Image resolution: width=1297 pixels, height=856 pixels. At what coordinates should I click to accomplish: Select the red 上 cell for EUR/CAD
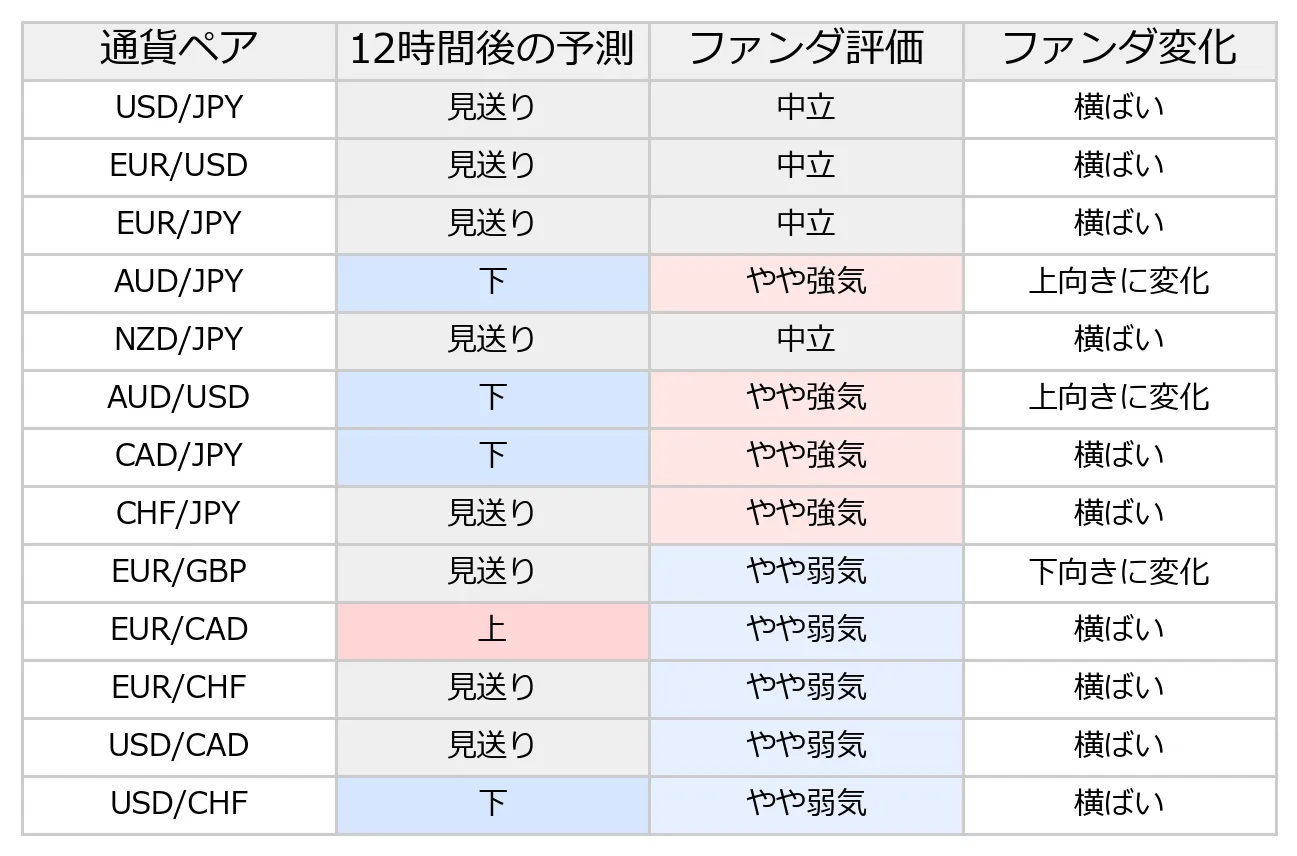[492, 629]
